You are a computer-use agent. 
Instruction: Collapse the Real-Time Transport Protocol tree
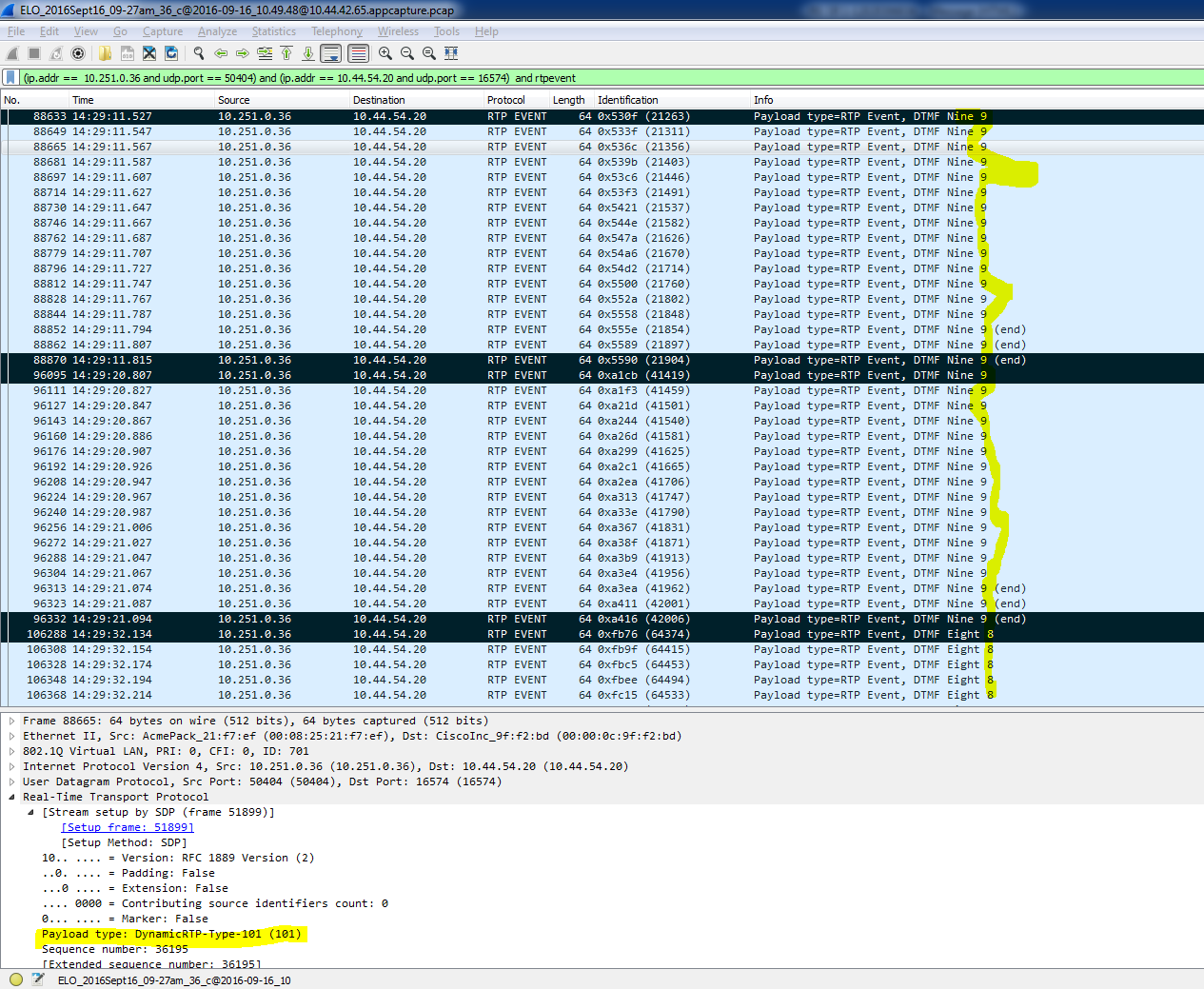point(11,797)
